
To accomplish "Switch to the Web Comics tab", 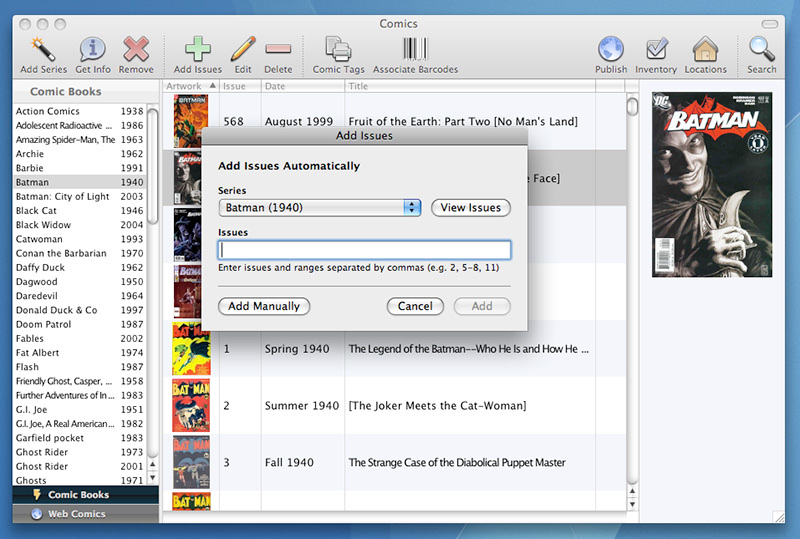I will 78,514.
